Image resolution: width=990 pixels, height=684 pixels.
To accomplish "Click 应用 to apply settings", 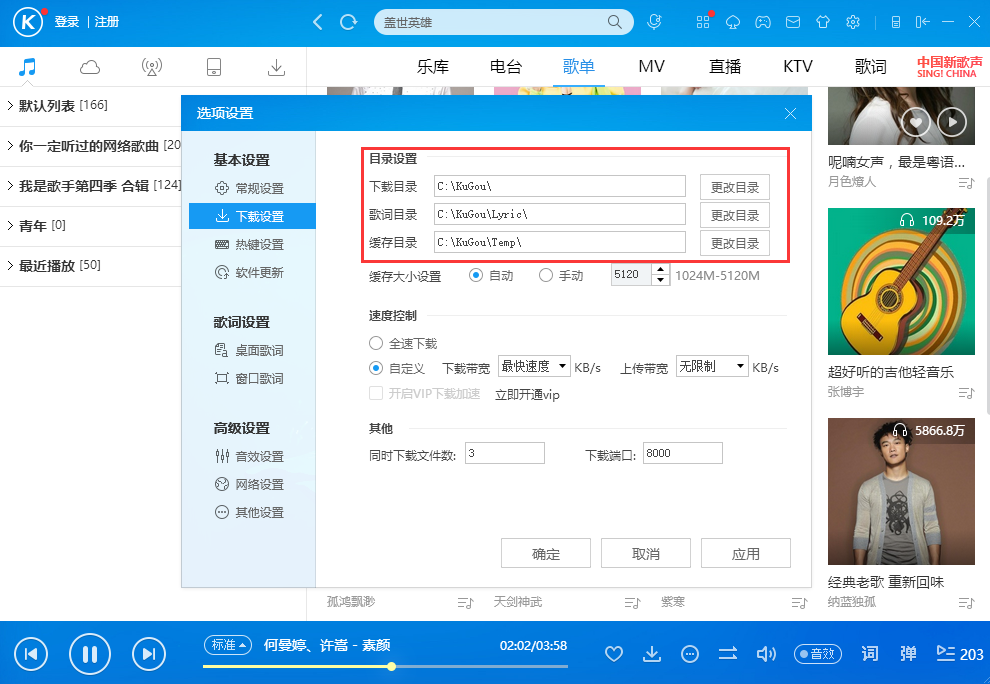I will [x=745, y=552].
